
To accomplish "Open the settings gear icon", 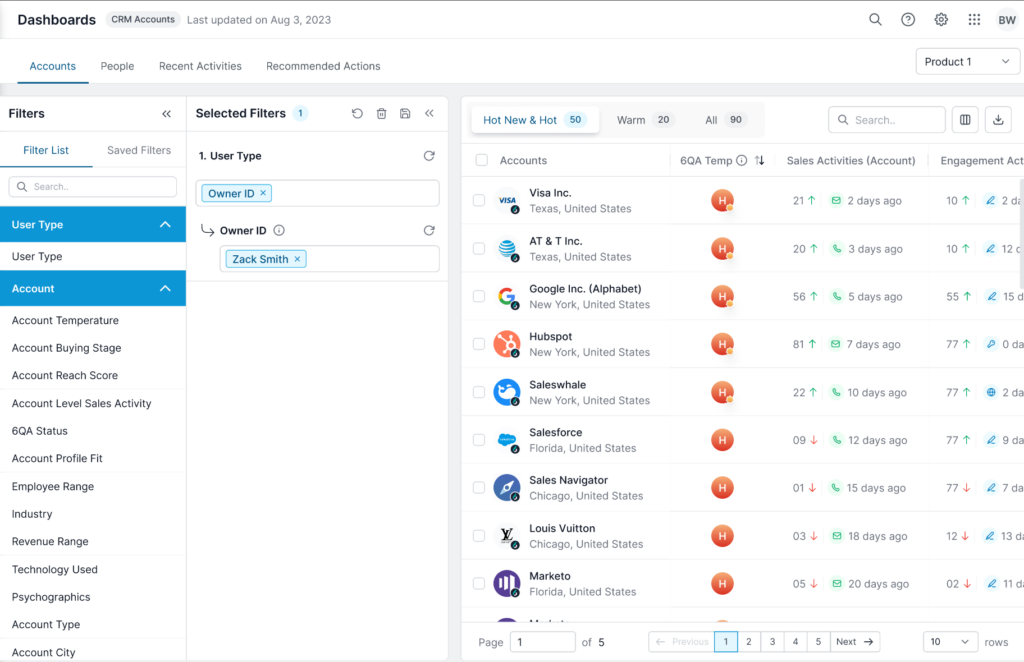I will click(x=941, y=20).
